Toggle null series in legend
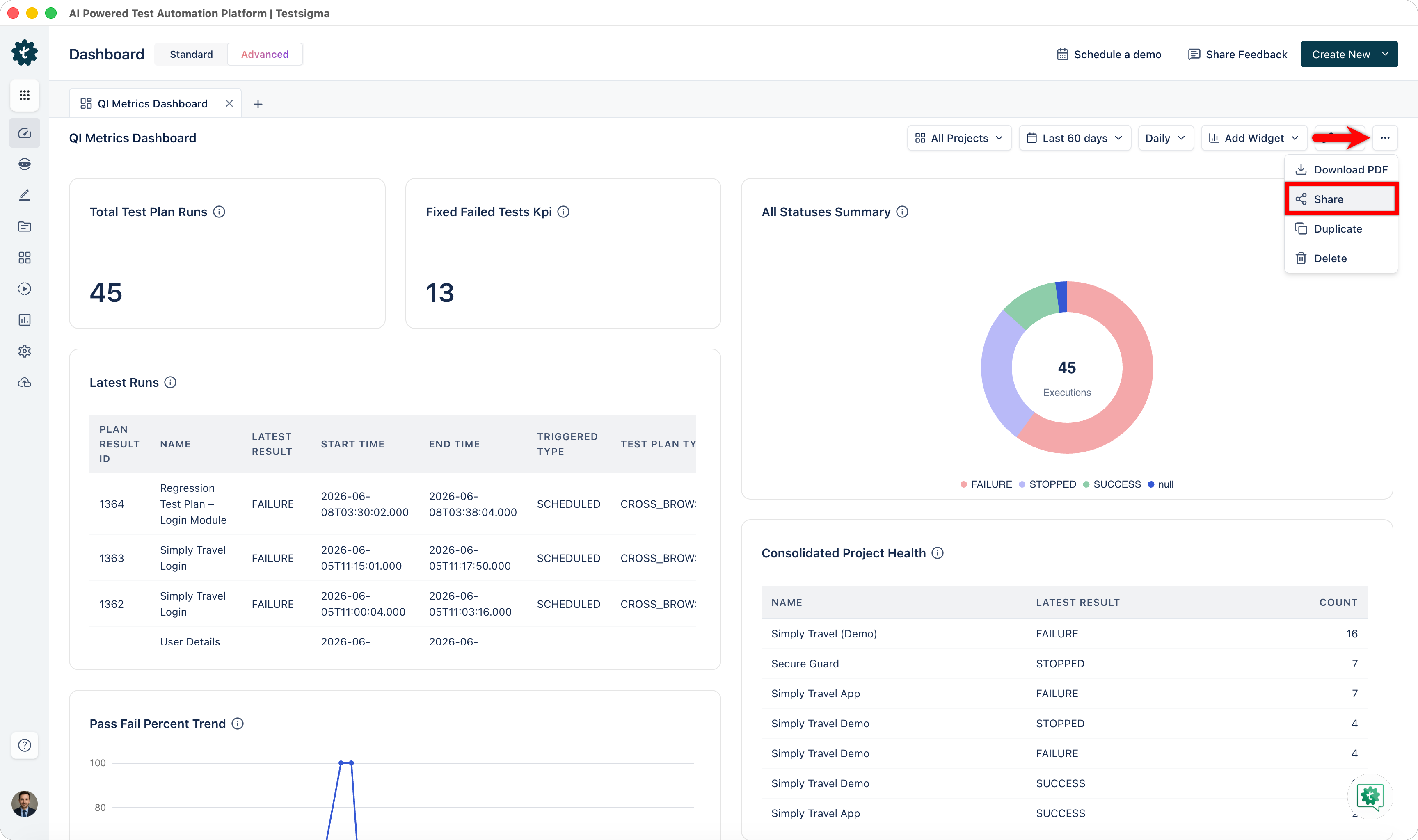 click(x=1160, y=484)
